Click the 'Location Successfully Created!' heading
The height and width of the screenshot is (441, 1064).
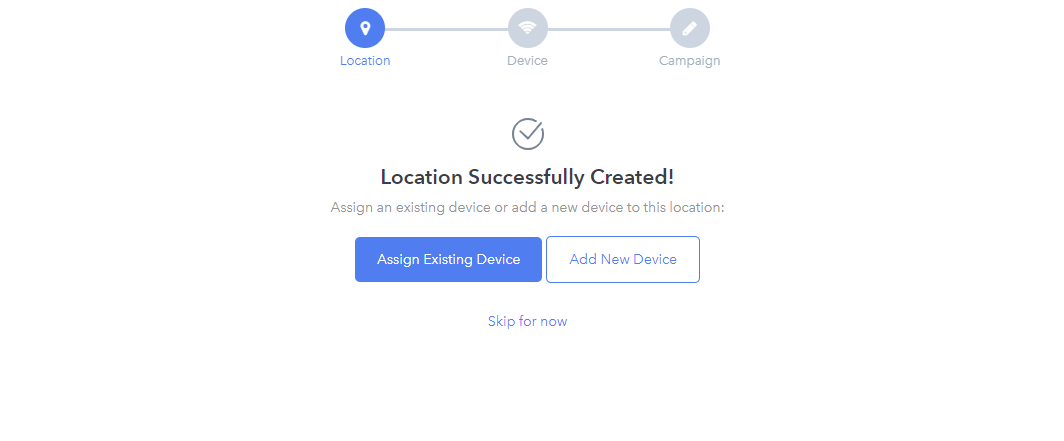point(527,177)
